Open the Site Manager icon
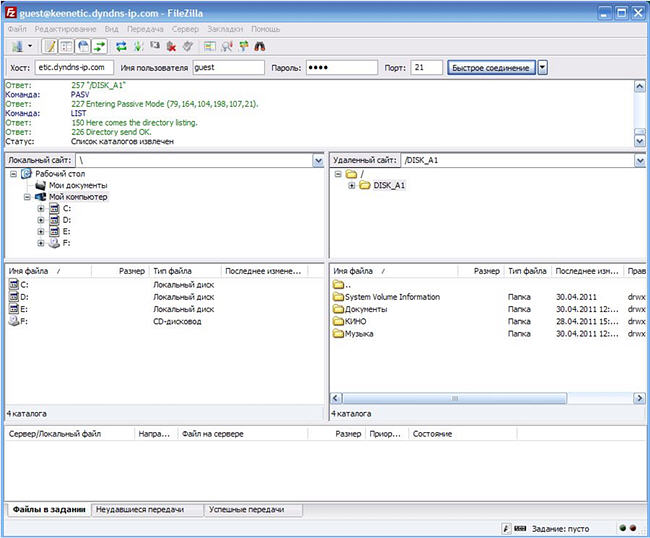The image size is (650, 538). (x=17, y=46)
